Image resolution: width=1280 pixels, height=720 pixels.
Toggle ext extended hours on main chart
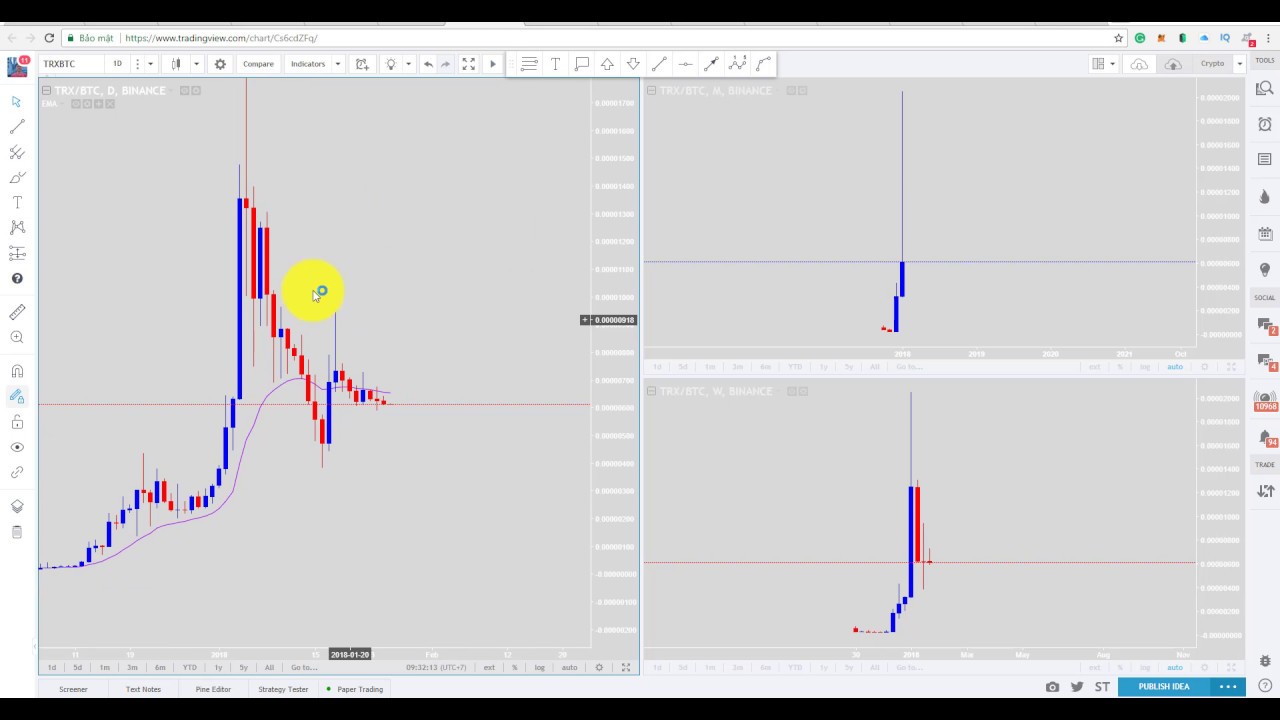[489, 667]
